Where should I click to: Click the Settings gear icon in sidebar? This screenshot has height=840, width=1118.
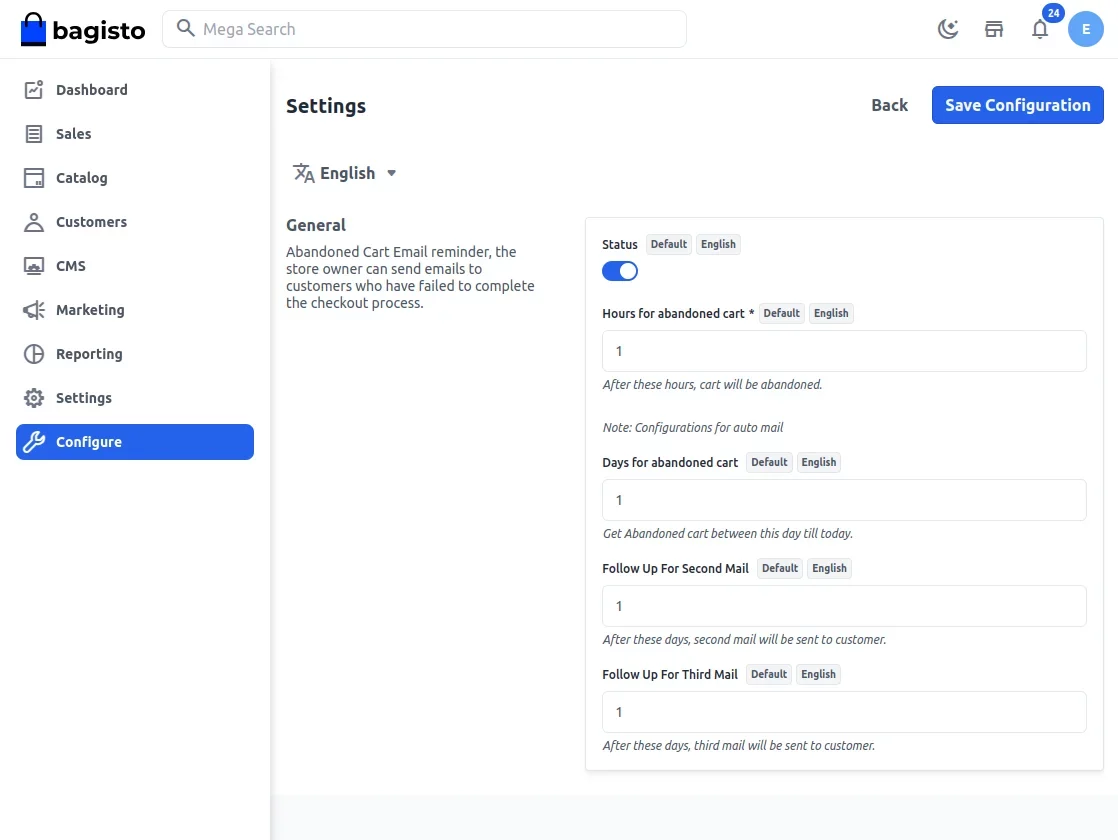(x=34, y=398)
